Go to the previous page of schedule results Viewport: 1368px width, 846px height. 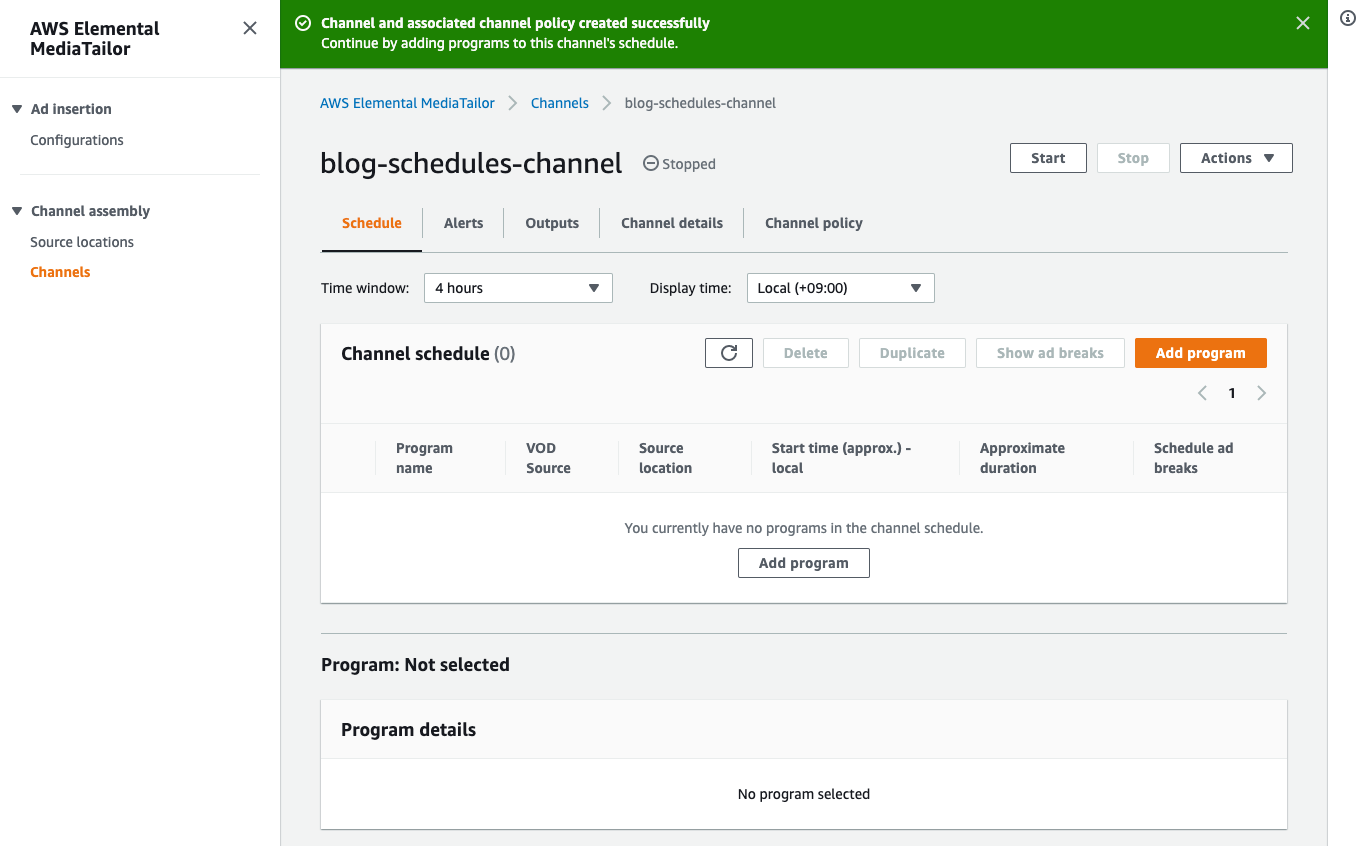click(x=1202, y=393)
